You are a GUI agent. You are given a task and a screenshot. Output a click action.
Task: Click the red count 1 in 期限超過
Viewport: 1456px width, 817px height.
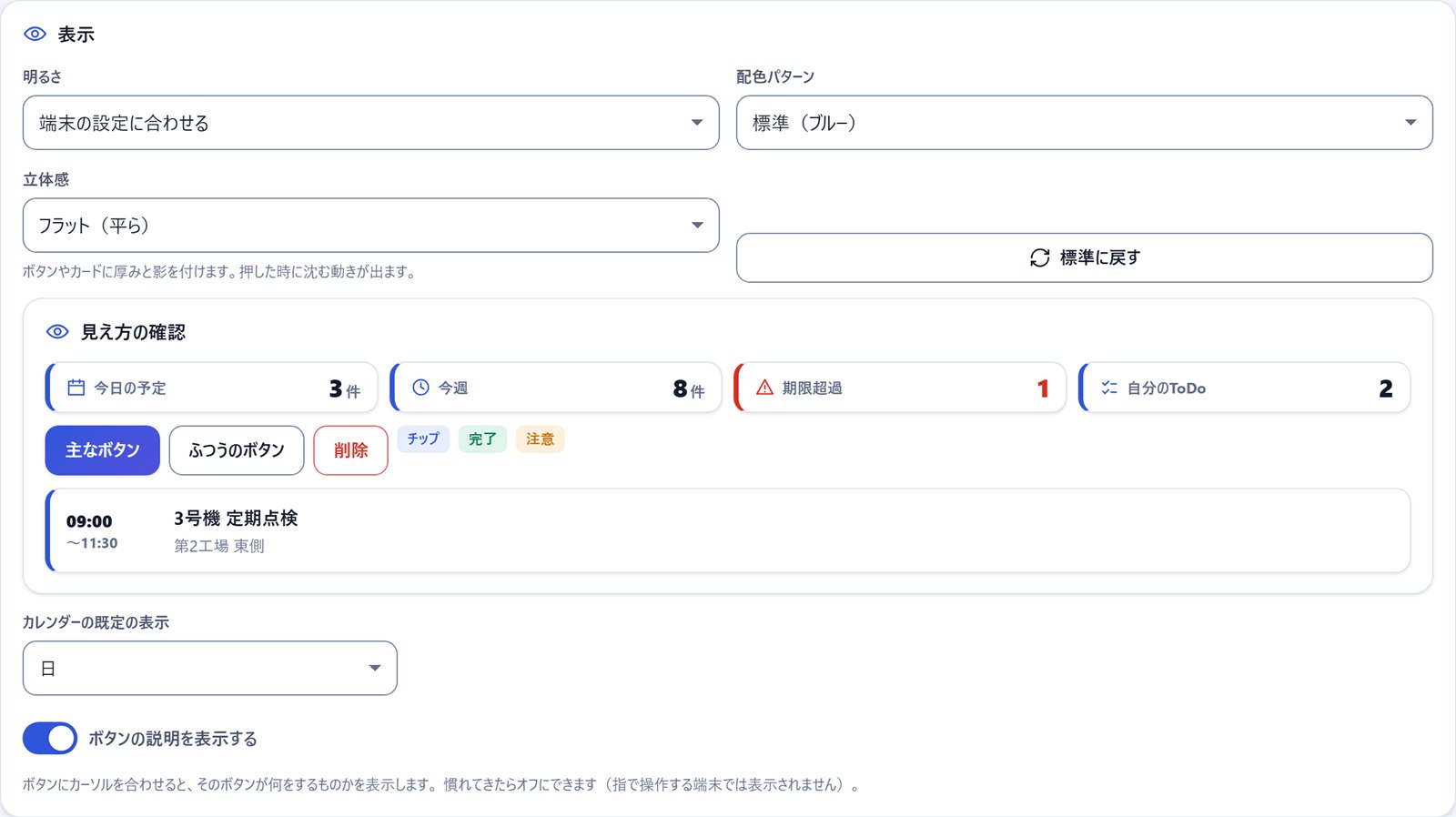click(1043, 388)
